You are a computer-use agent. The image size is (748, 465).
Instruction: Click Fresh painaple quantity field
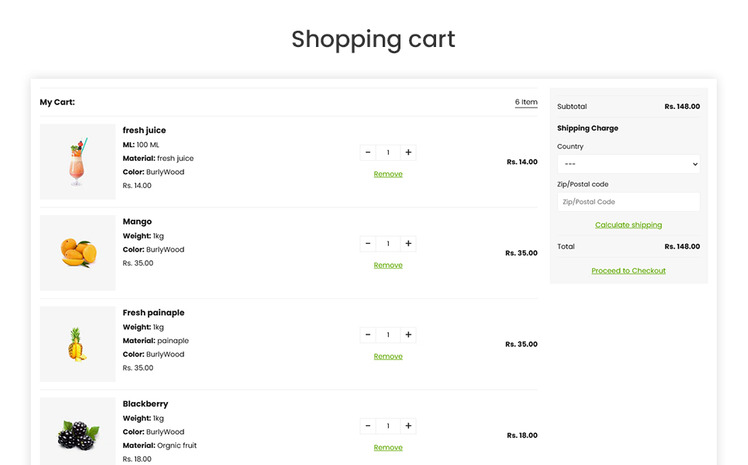pos(388,335)
